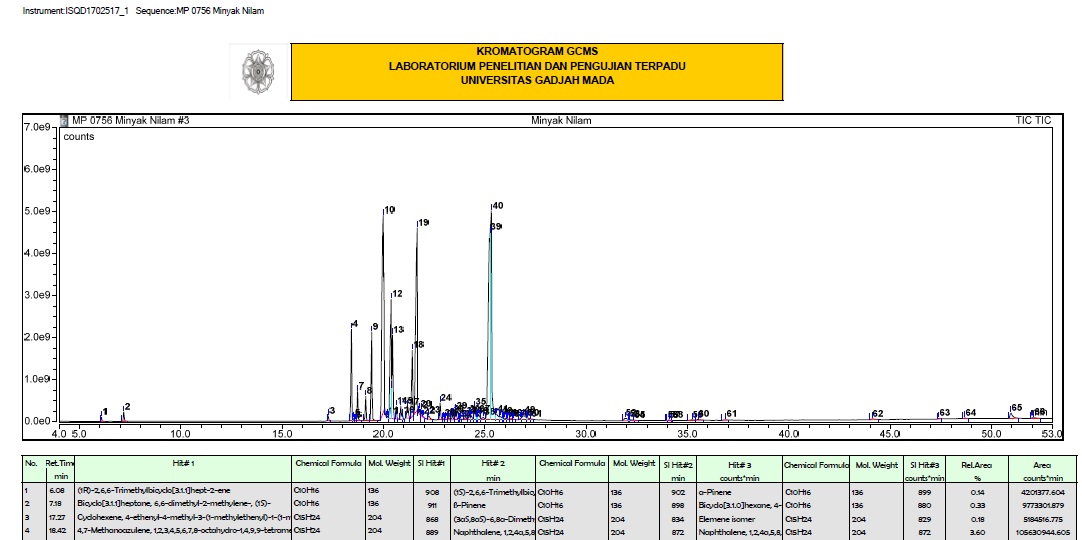Click the 7.0e9 y-axis tick label
Viewport: 1082px width, 540px height.
[37, 127]
